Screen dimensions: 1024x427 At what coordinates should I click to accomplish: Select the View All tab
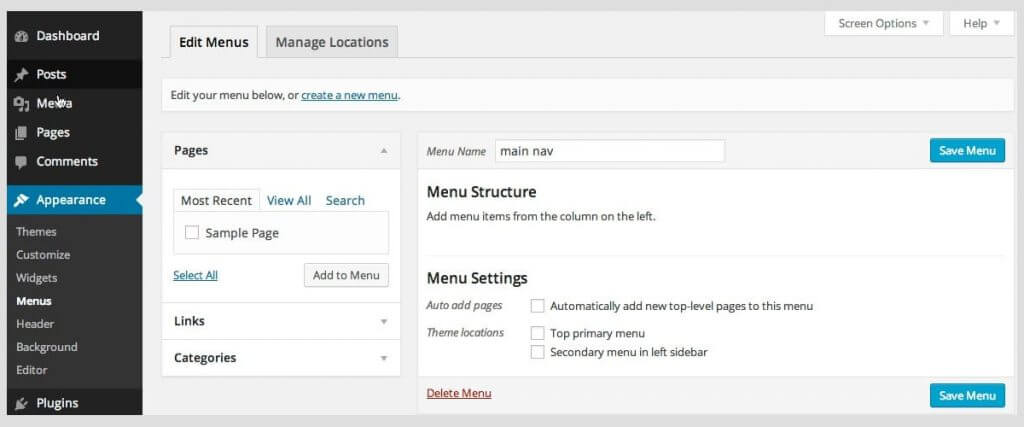pyautogui.click(x=289, y=200)
